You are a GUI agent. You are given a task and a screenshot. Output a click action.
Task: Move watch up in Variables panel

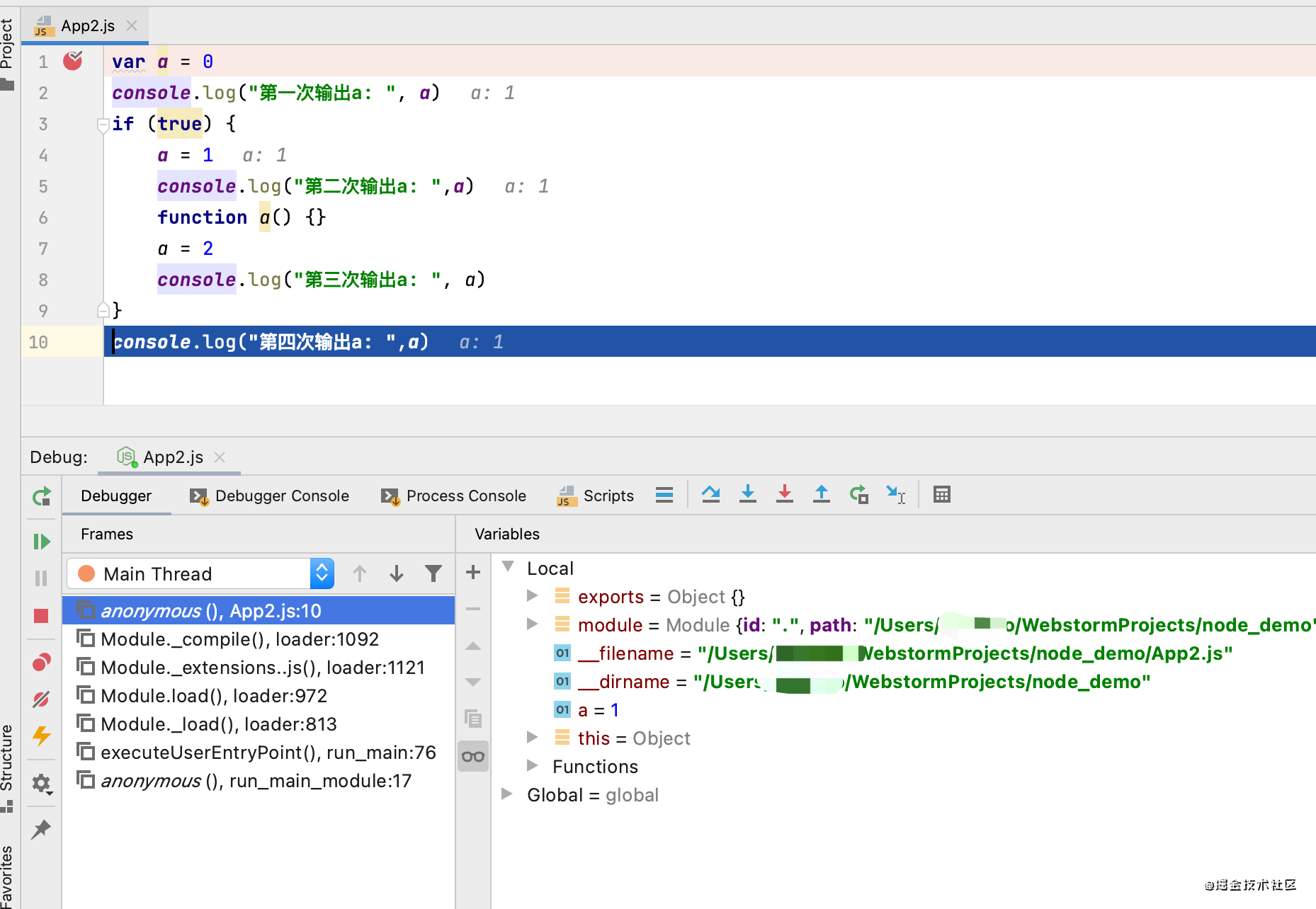click(473, 646)
